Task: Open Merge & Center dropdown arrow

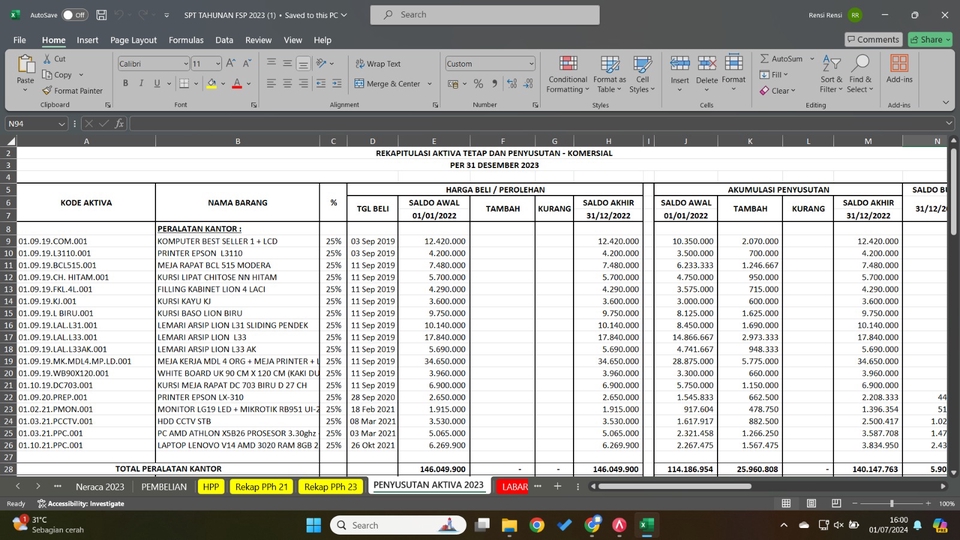Action: 430,83
